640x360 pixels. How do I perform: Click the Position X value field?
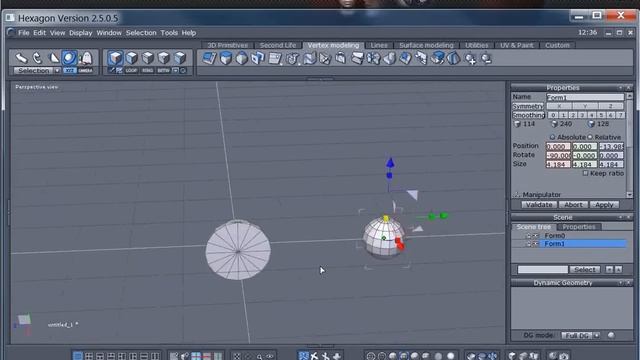click(558, 146)
